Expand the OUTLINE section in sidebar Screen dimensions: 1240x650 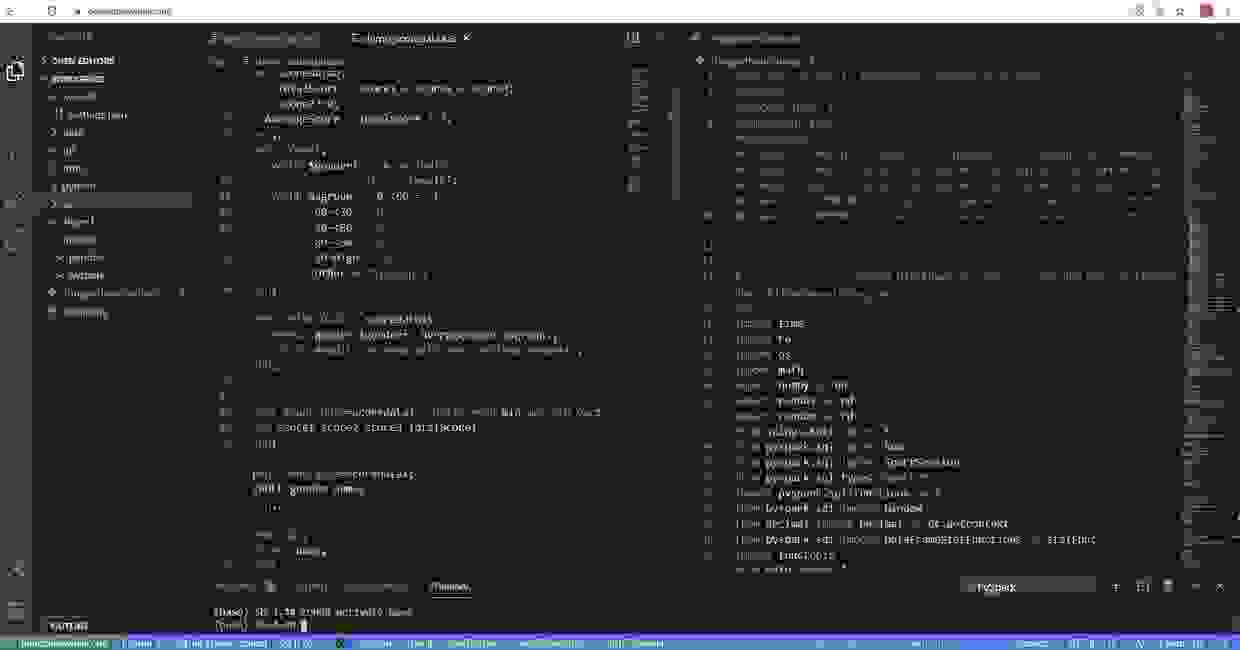(x=68, y=626)
